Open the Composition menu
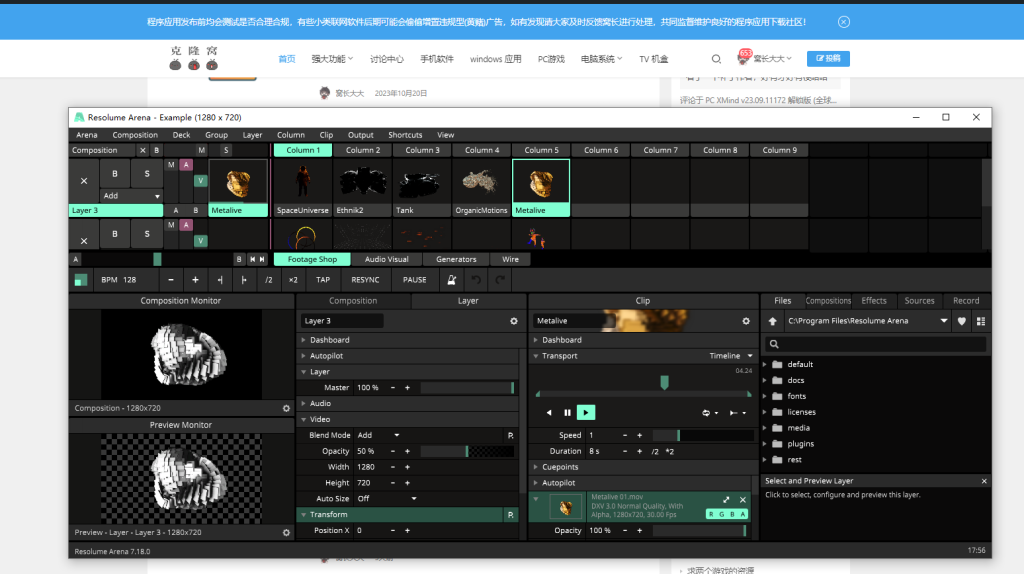The image size is (1024, 574). click(135, 135)
